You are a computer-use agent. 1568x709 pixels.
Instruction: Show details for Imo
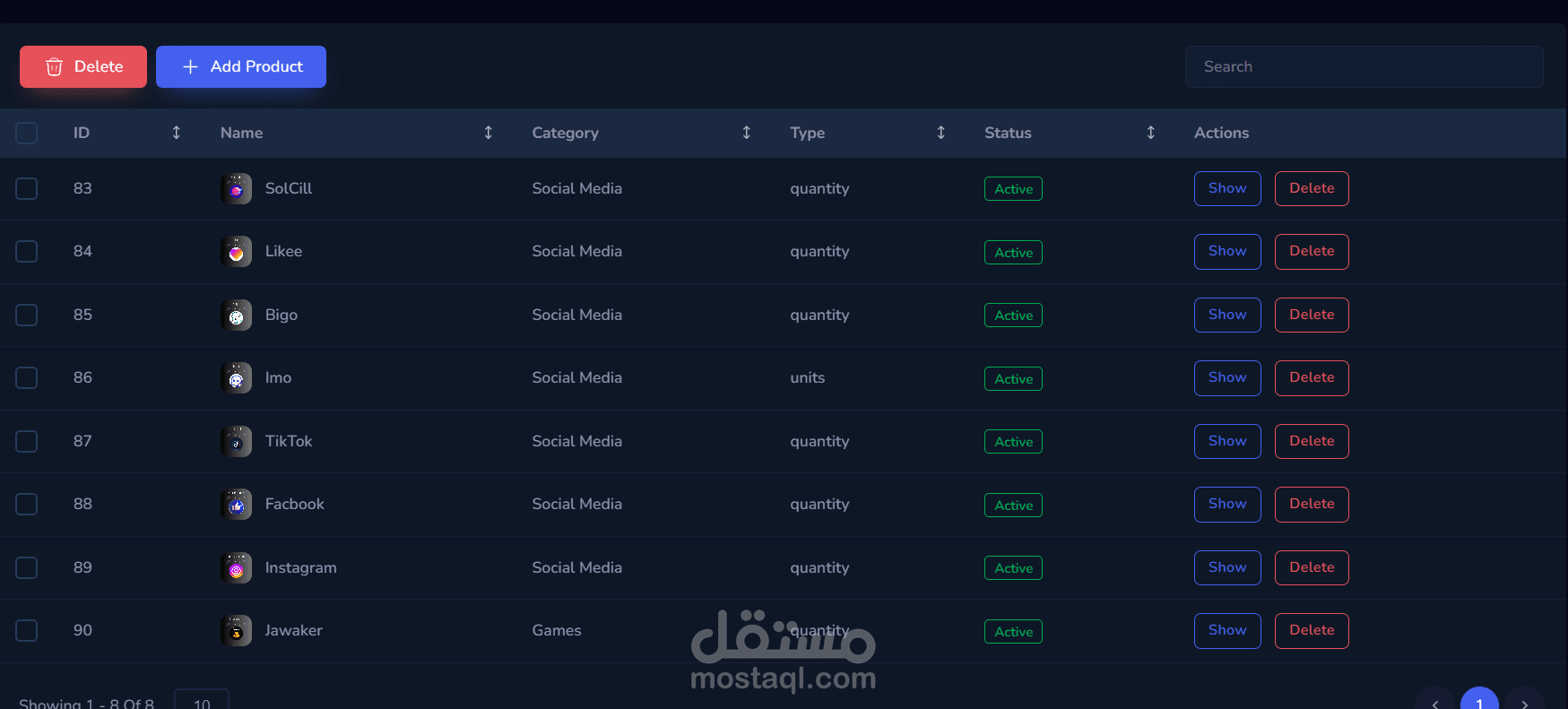[x=1227, y=378]
